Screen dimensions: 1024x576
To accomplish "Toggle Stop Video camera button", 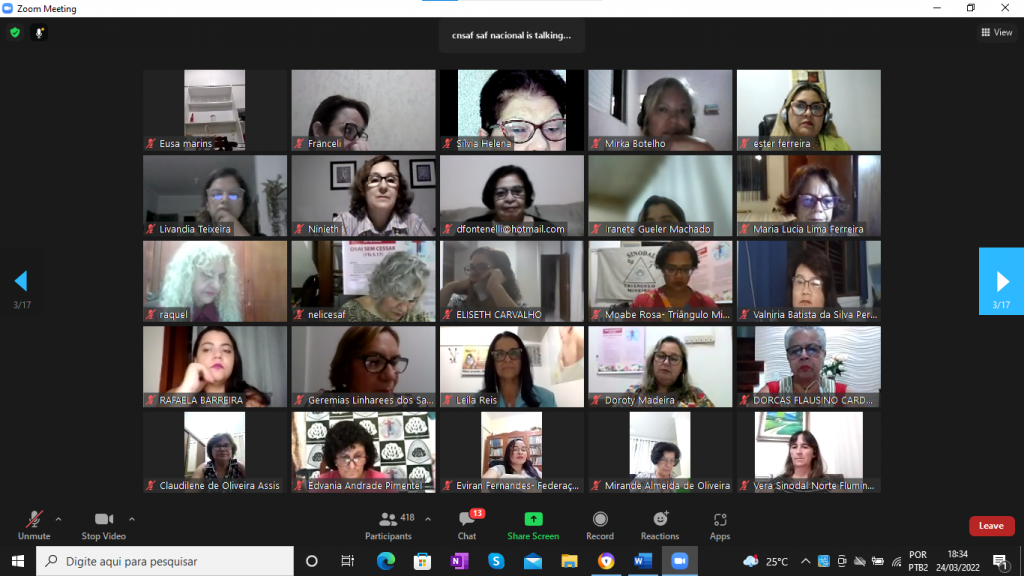I will (x=103, y=525).
